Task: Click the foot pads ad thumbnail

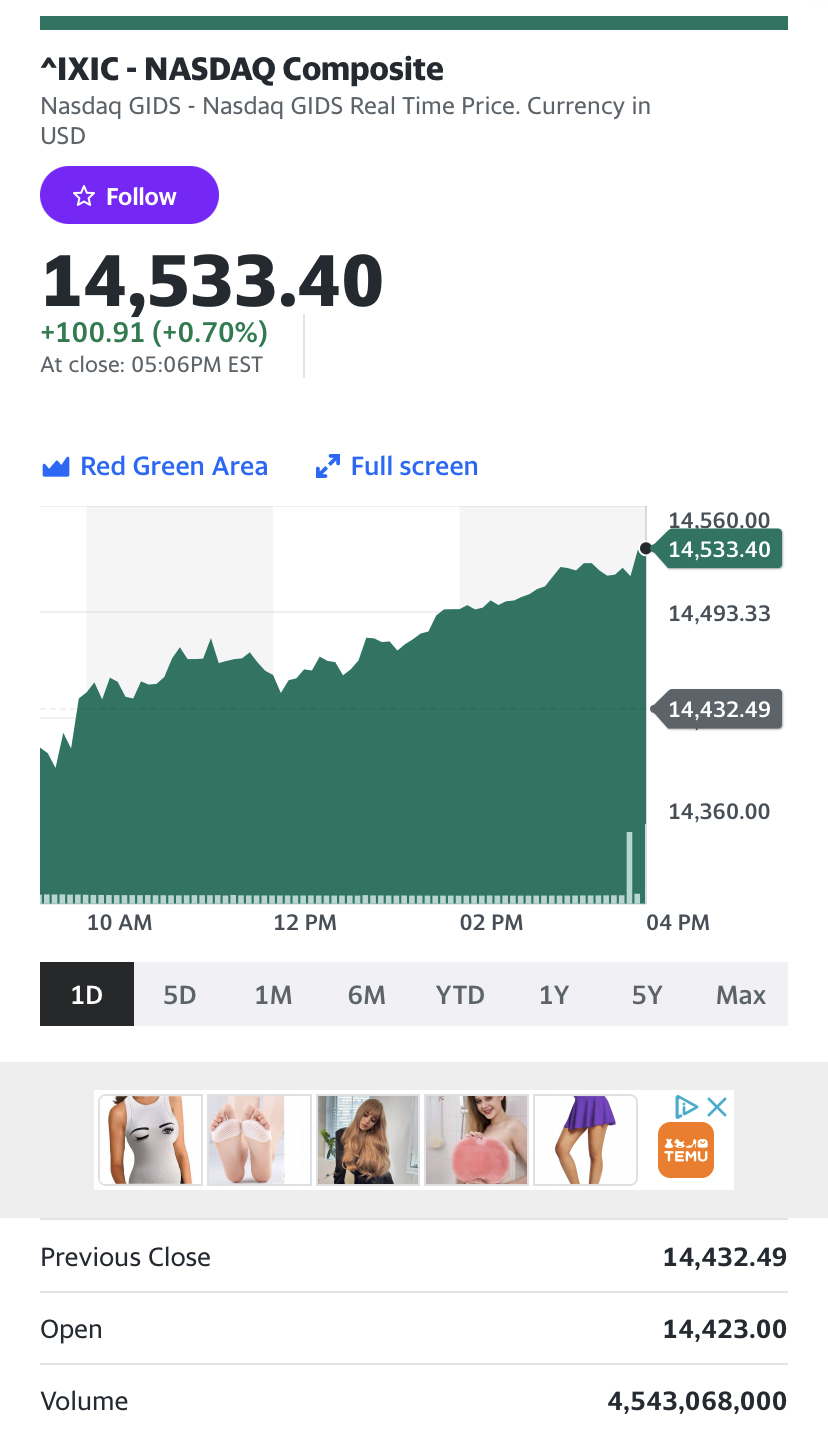Action: 259,1140
